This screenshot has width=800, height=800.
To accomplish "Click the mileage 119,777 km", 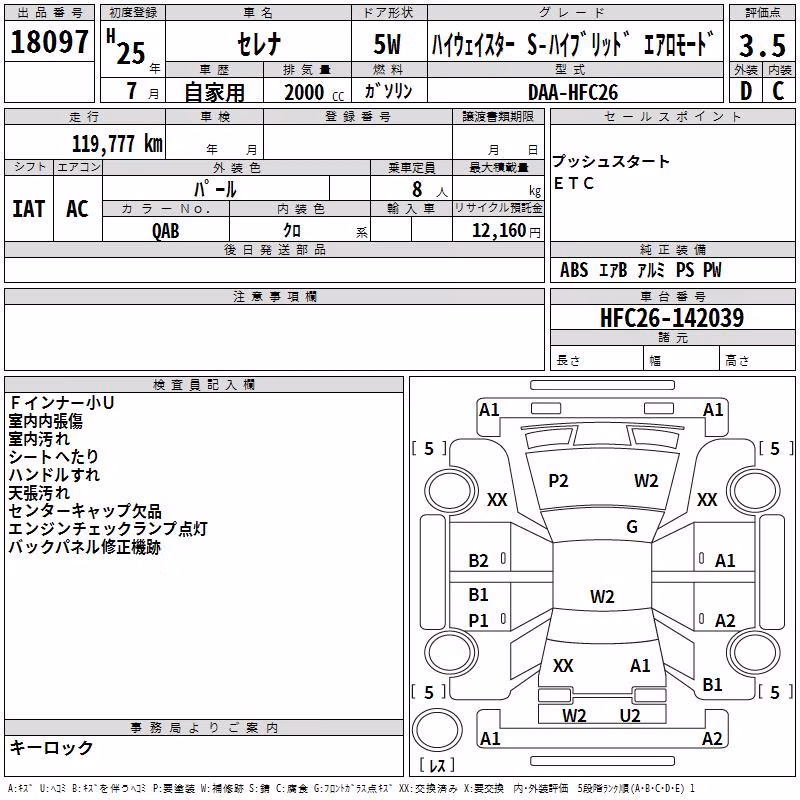I will point(117,144).
